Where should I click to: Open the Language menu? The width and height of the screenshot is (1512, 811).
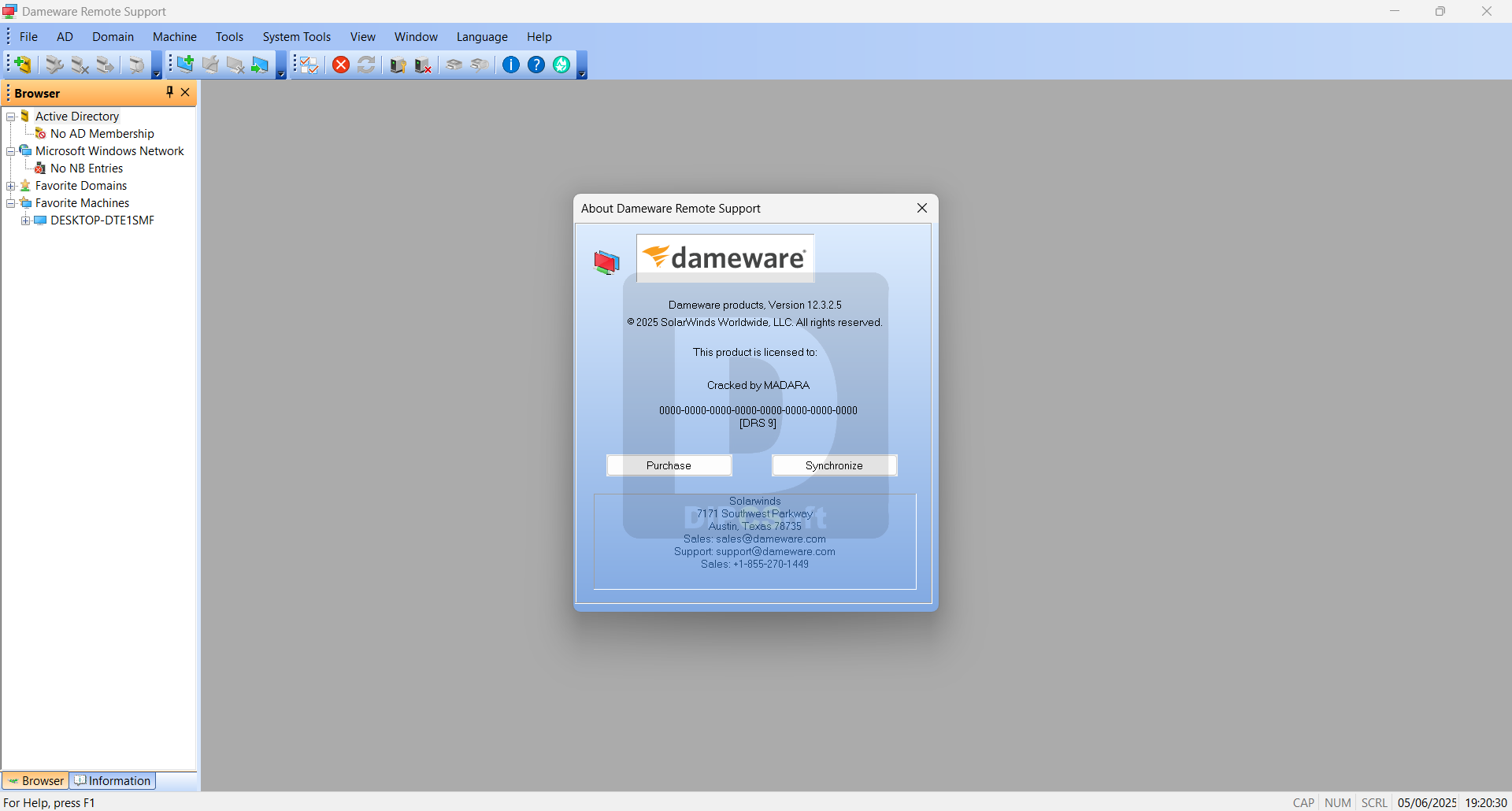coord(482,37)
